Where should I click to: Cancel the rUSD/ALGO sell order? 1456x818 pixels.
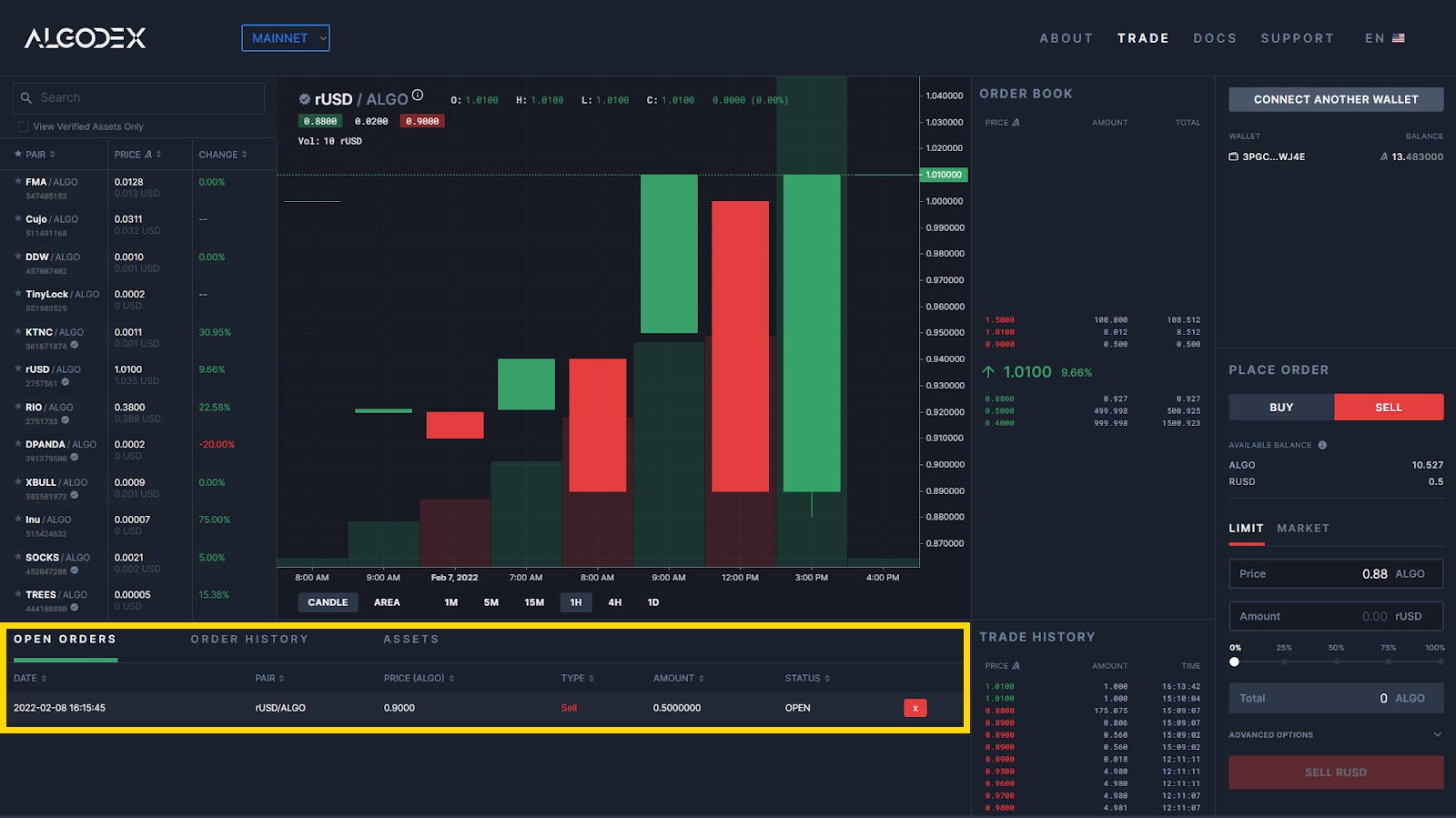[x=915, y=708]
